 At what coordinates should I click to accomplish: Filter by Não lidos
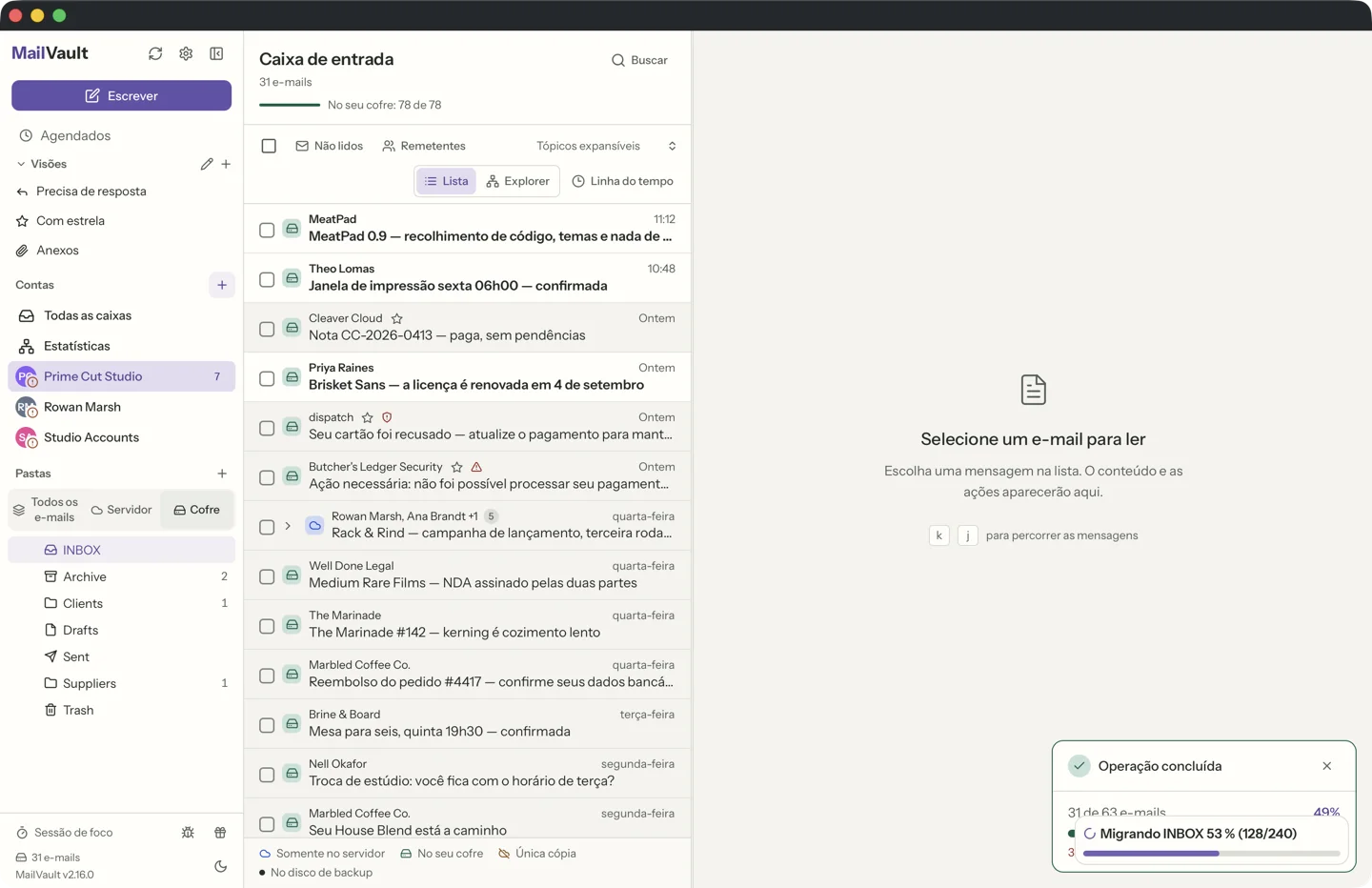tap(329, 146)
